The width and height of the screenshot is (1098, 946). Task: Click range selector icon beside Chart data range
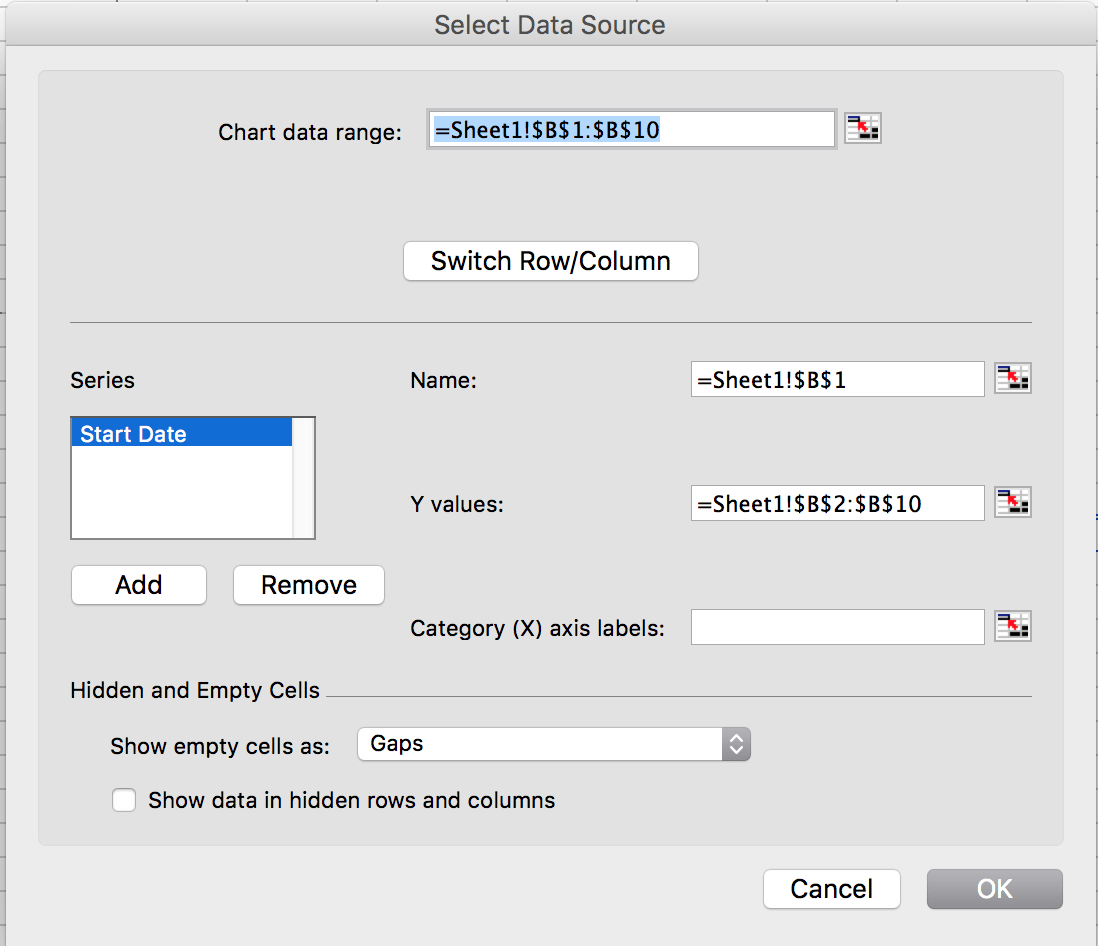tap(862, 128)
